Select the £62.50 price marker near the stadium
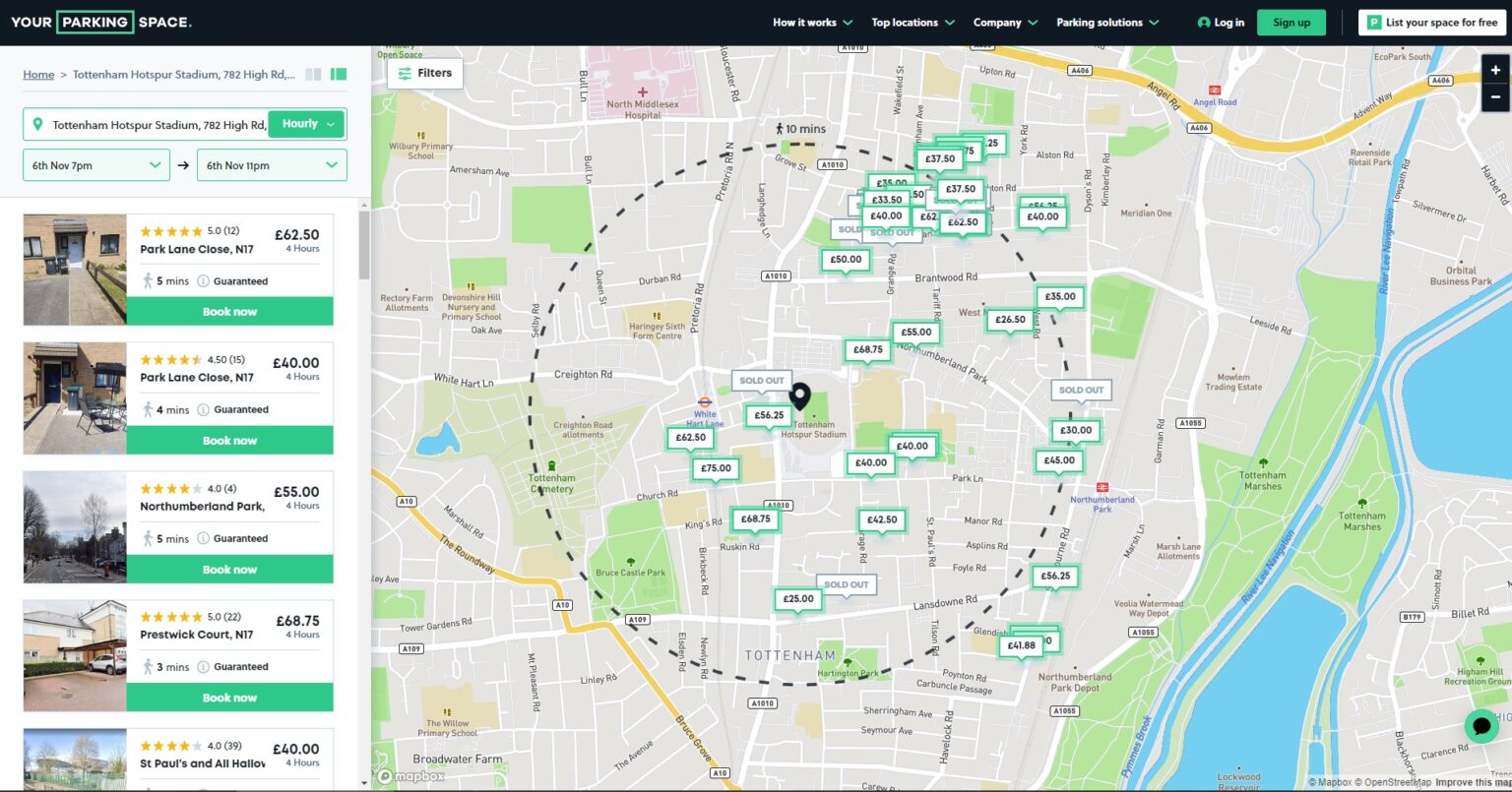 tap(690, 438)
